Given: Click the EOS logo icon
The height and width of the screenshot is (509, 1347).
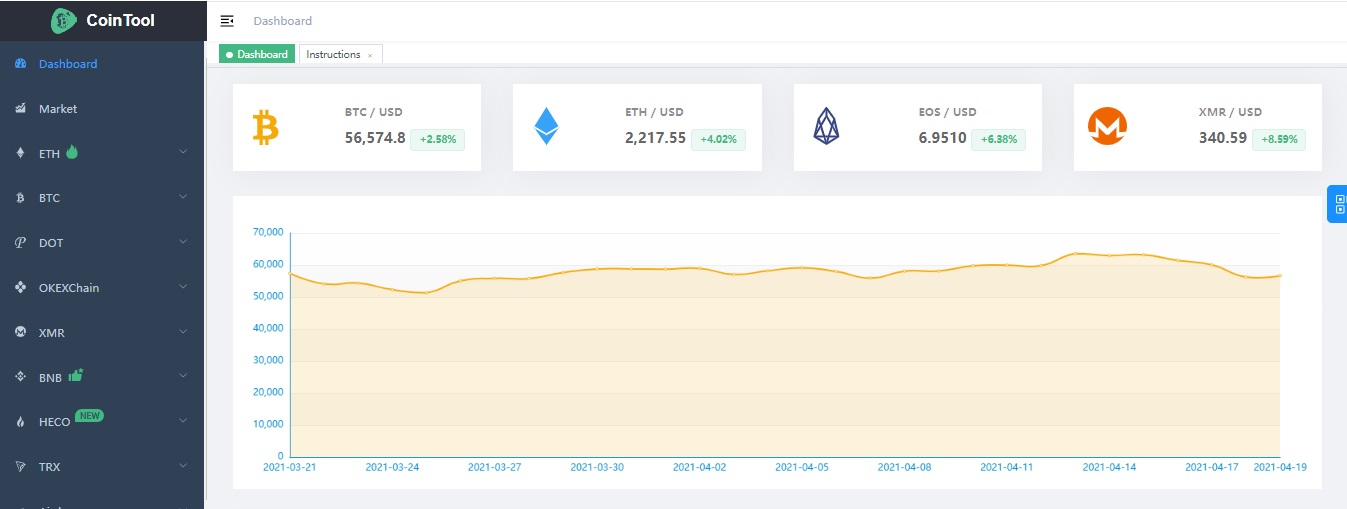Looking at the screenshot, I should [x=826, y=127].
